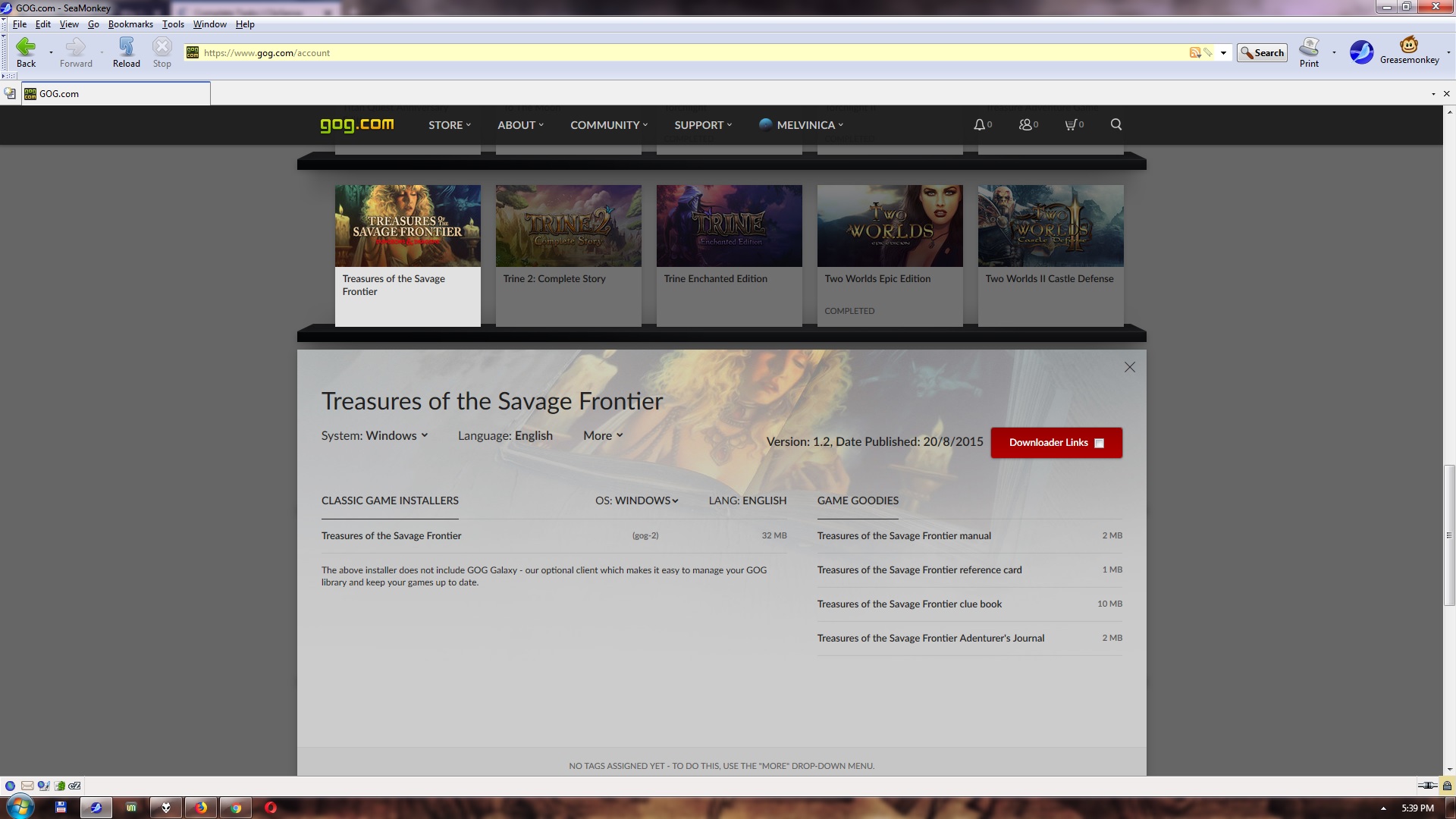Open Print button dropdown arrow
Viewport: 1456px width, 819px height.
coord(1334,52)
